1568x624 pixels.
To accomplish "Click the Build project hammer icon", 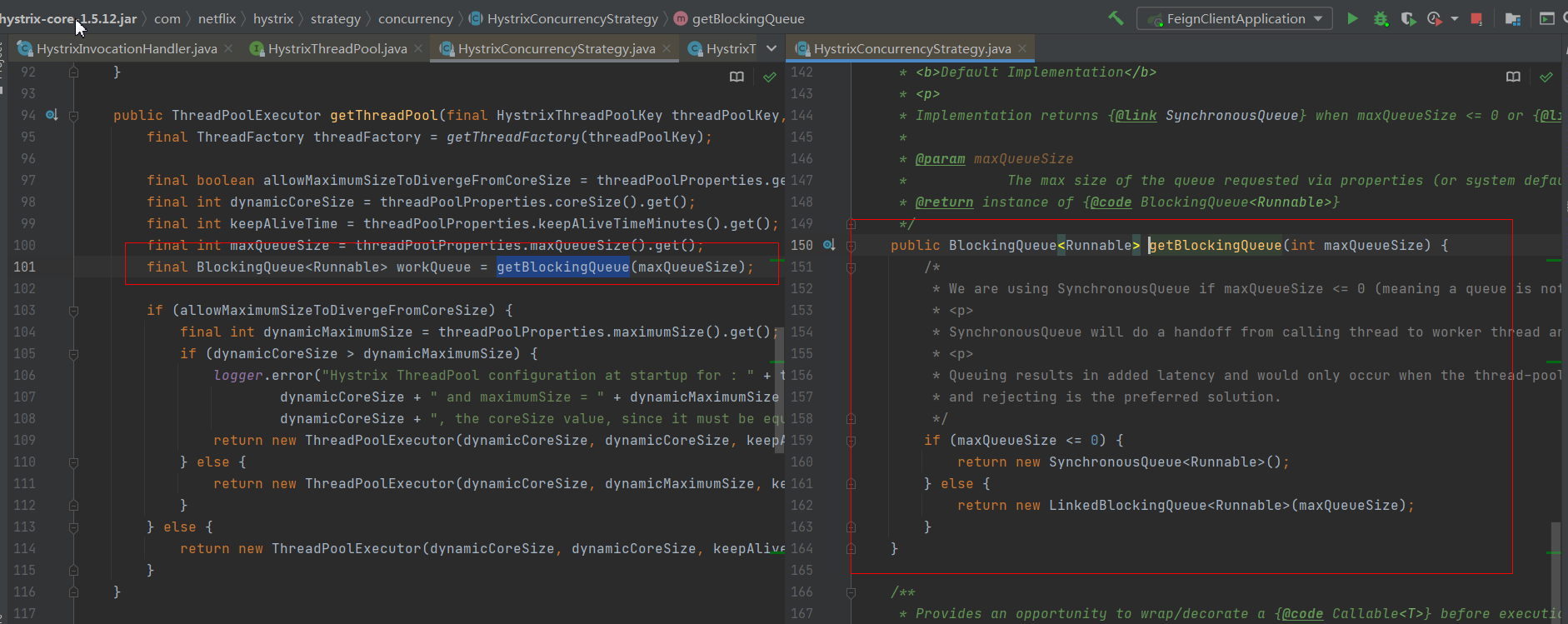I will pos(1116,18).
